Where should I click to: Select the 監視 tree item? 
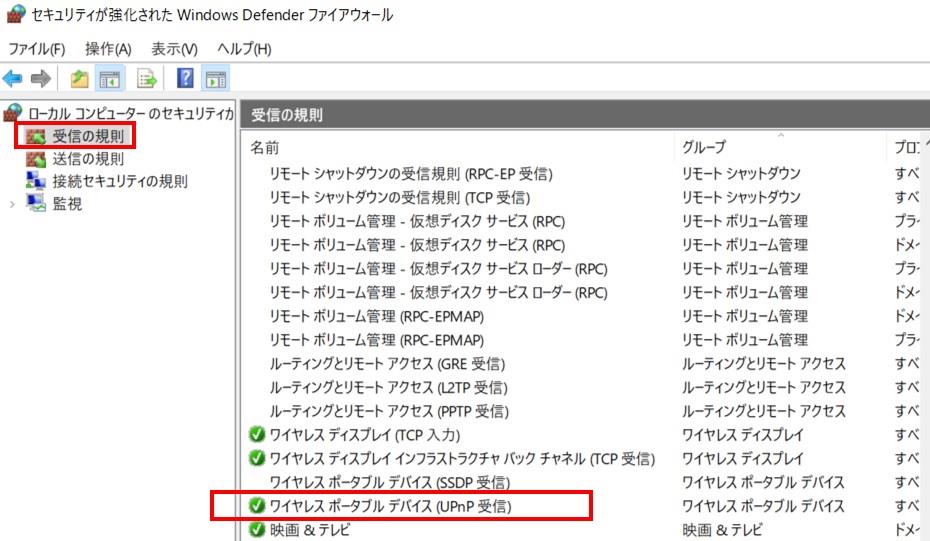pos(67,203)
